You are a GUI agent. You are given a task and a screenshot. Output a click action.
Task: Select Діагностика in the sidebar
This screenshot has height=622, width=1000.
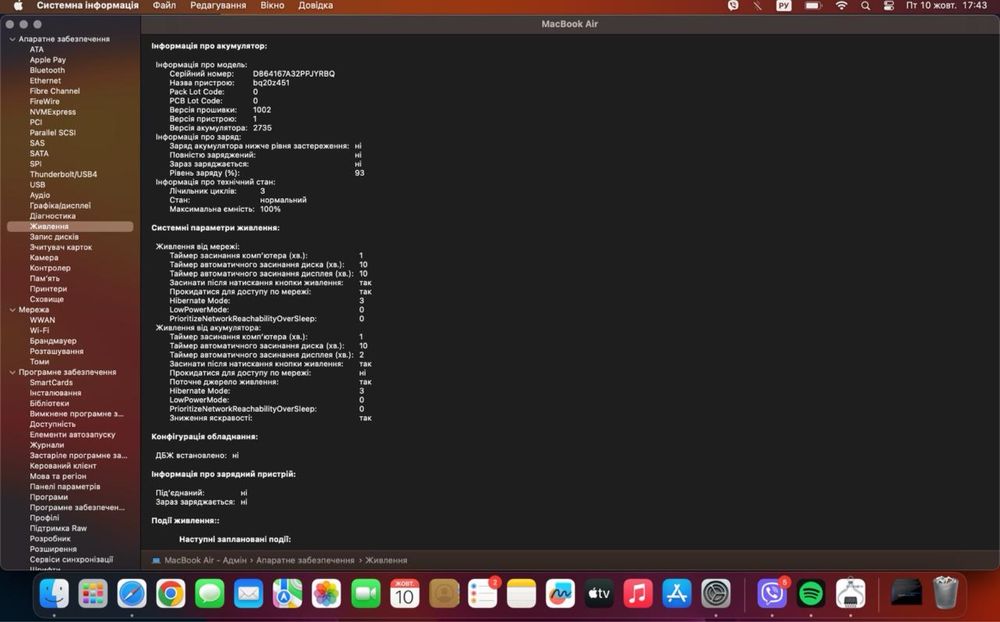pos(52,216)
